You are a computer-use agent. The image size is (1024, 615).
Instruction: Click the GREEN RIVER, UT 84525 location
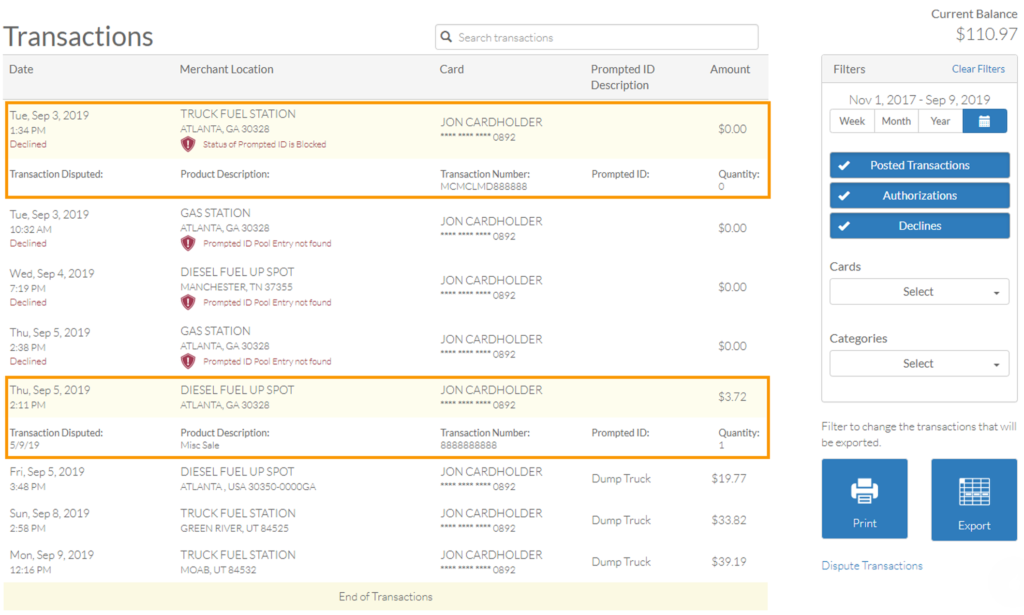click(234, 528)
